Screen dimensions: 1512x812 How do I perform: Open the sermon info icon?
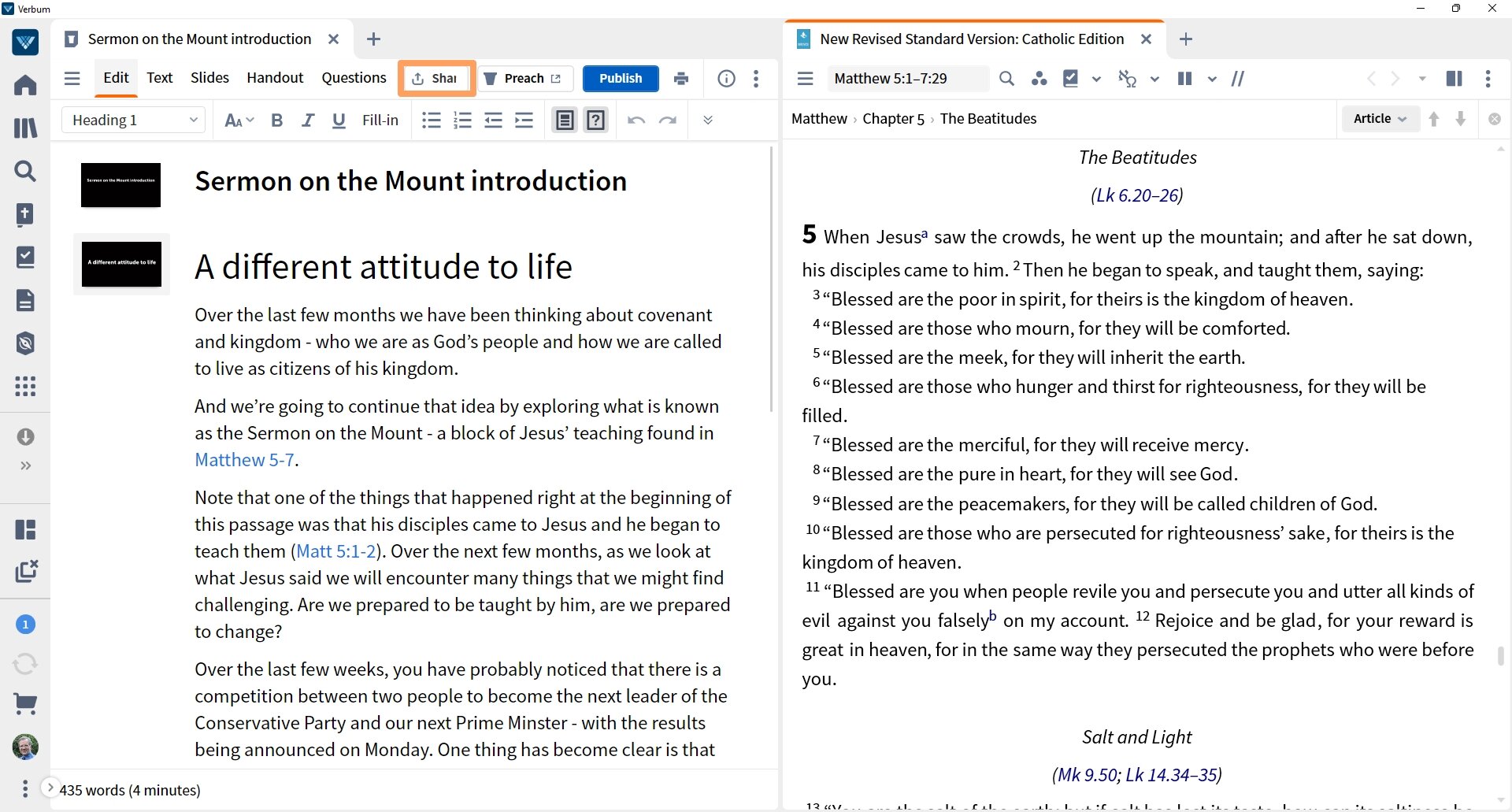[x=726, y=78]
